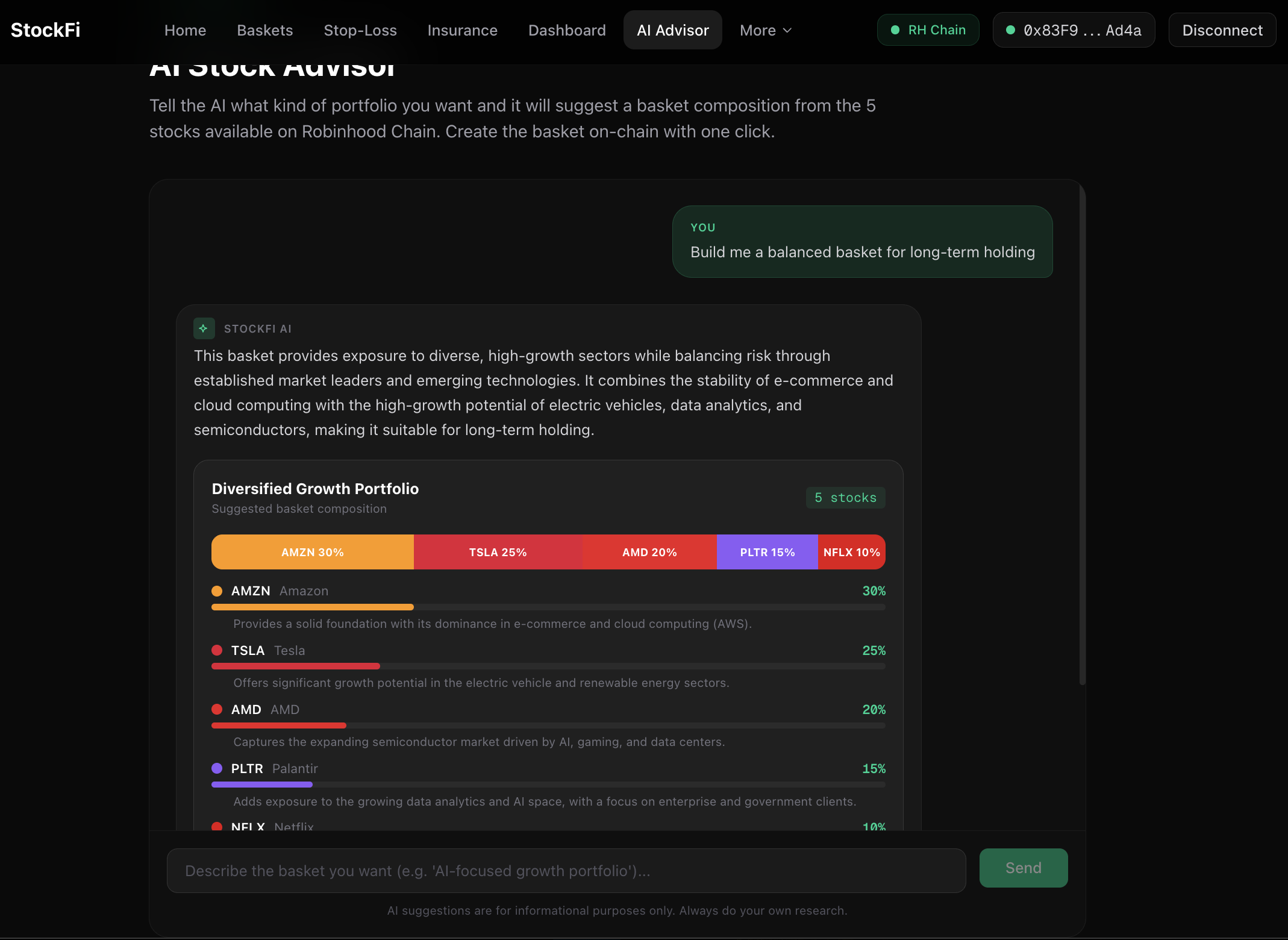The image size is (1288, 940).
Task: Click the orange AMZN legend dot
Action: coord(217,591)
